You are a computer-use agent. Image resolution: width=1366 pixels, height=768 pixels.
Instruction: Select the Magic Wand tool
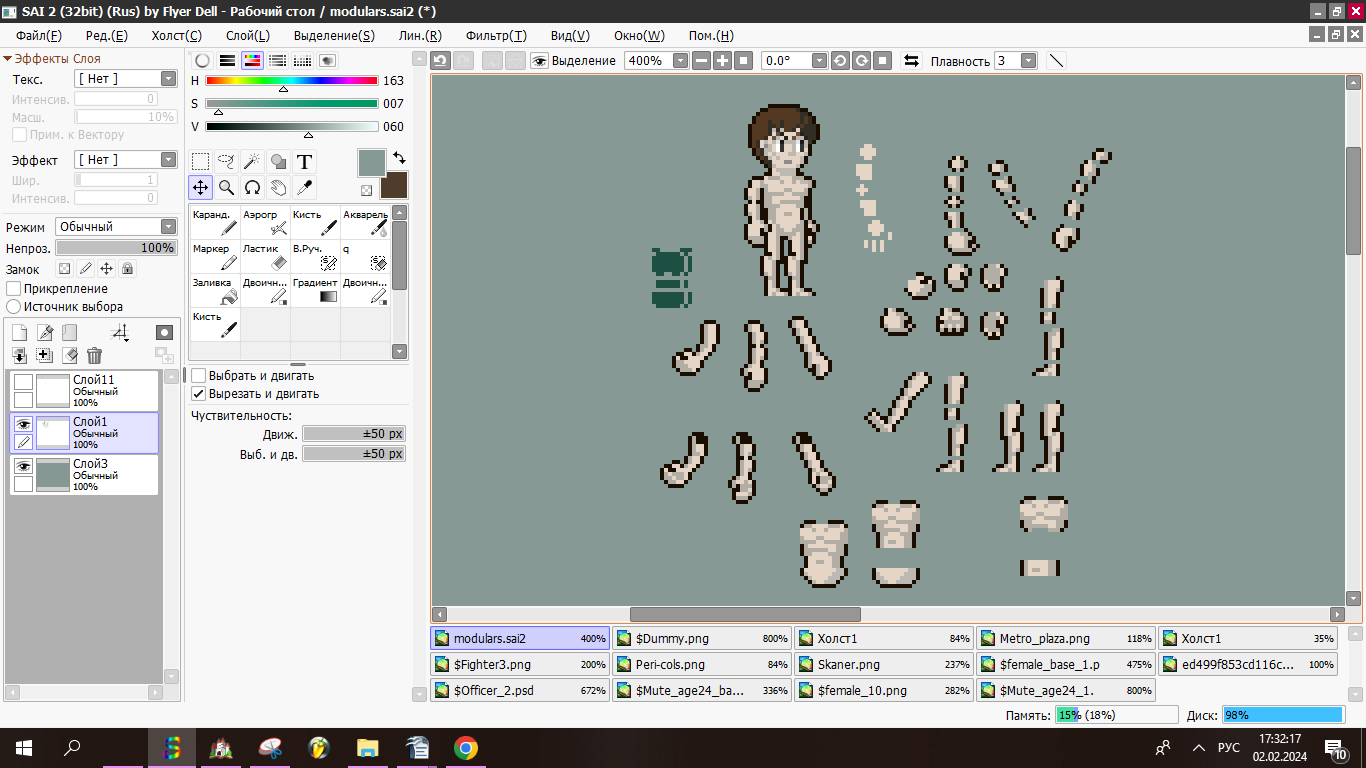pos(253,161)
